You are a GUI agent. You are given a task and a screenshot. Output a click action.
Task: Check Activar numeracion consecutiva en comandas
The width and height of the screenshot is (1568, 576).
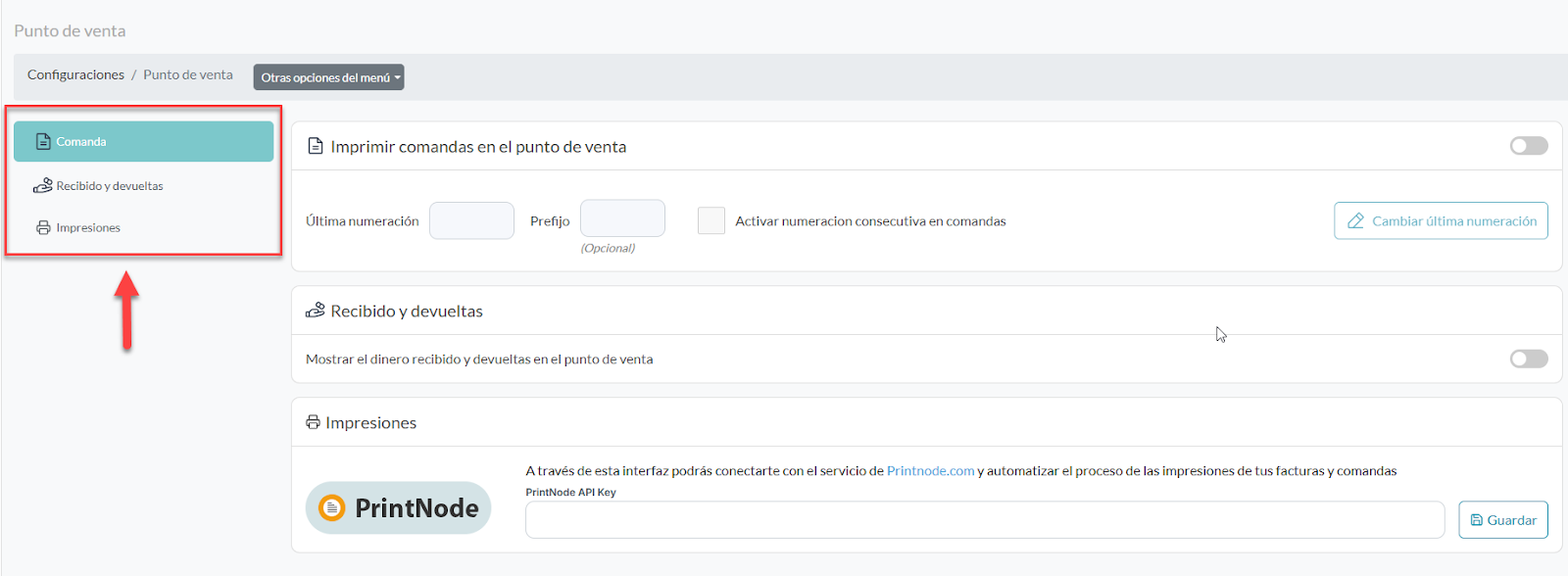(x=711, y=220)
